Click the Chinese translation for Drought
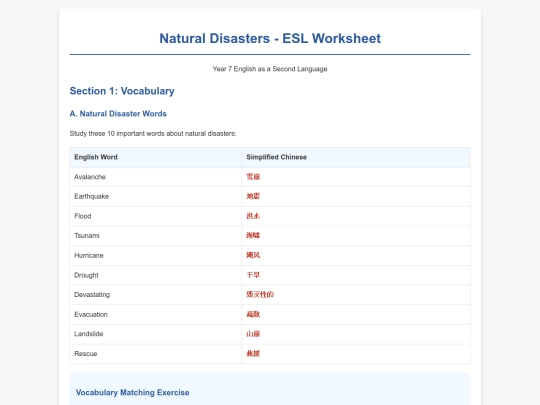The height and width of the screenshot is (405, 540). pos(253,275)
